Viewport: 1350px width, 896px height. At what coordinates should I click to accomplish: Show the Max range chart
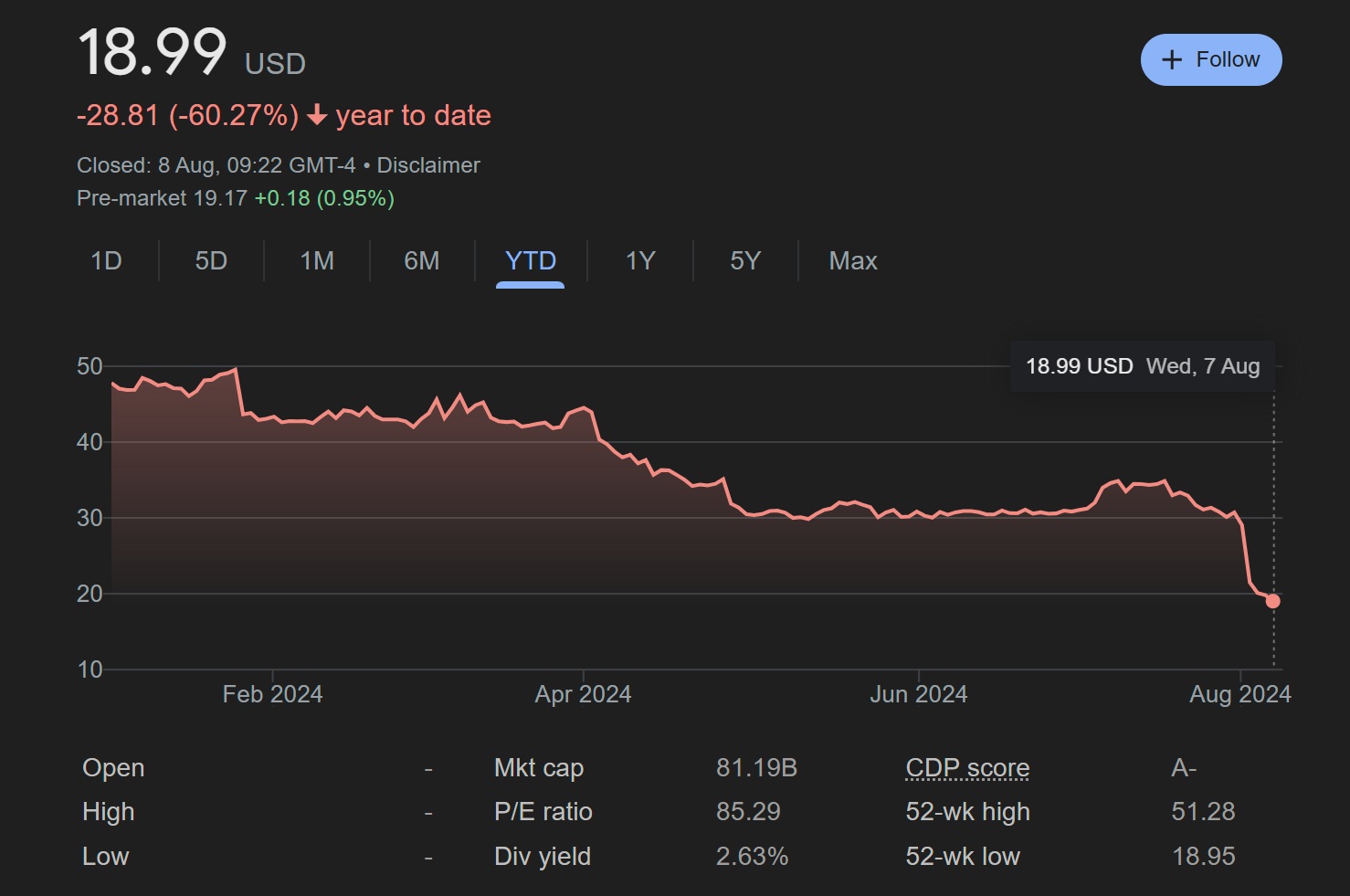tap(852, 261)
